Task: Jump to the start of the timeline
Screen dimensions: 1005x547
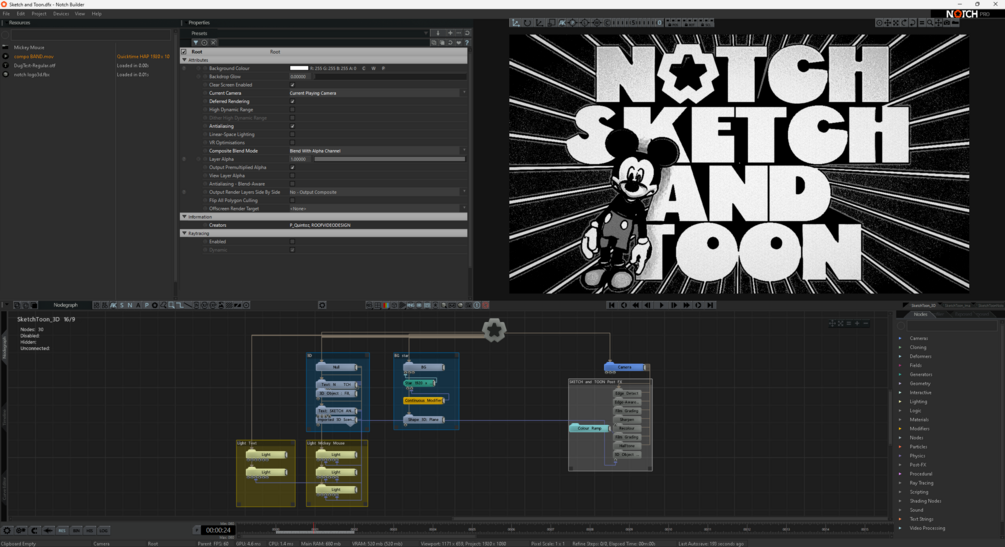Action: coord(611,305)
